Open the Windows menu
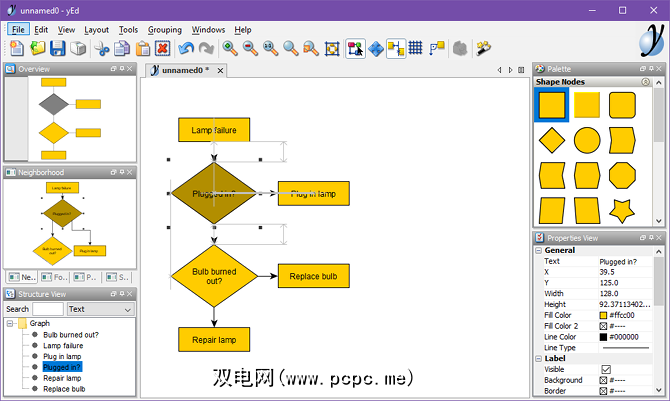 (208, 29)
